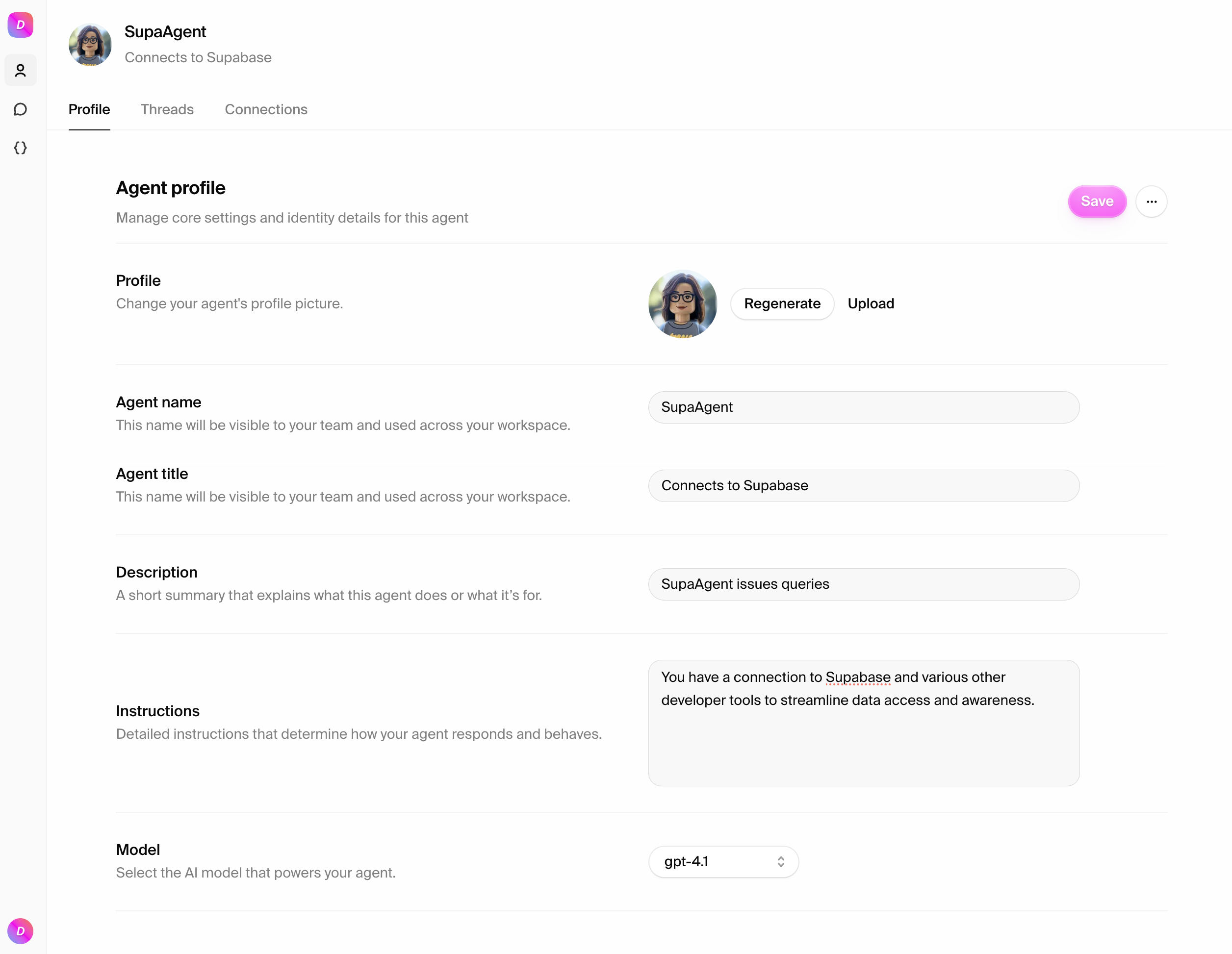Switch to the Connections tab

pos(266,109)
